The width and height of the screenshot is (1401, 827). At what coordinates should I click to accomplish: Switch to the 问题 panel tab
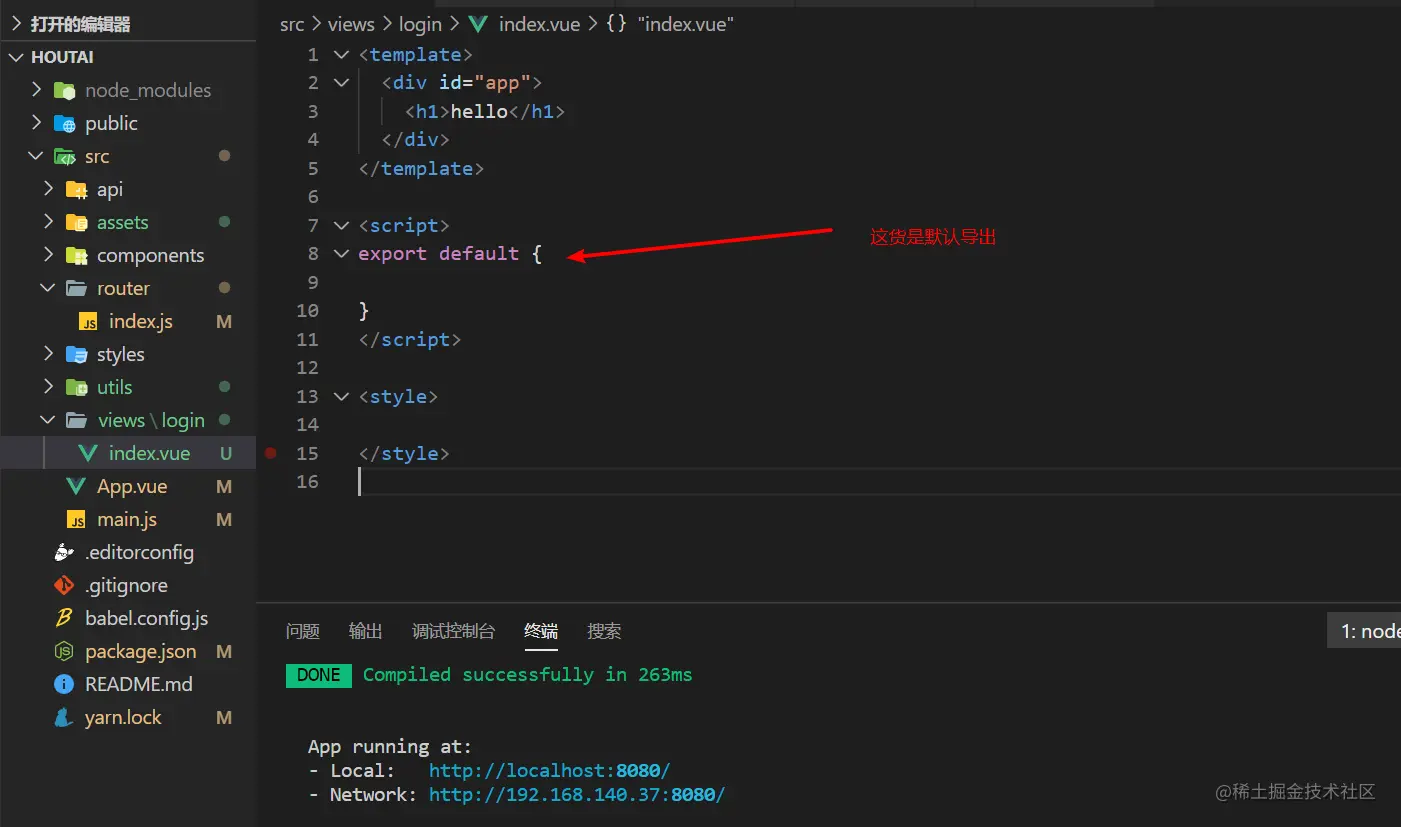303,631
